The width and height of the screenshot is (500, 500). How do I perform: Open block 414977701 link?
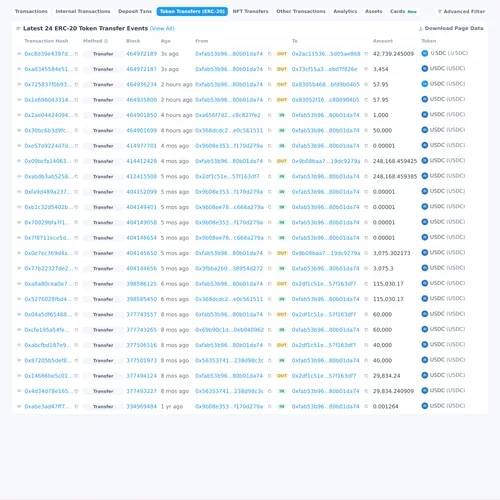141,146
